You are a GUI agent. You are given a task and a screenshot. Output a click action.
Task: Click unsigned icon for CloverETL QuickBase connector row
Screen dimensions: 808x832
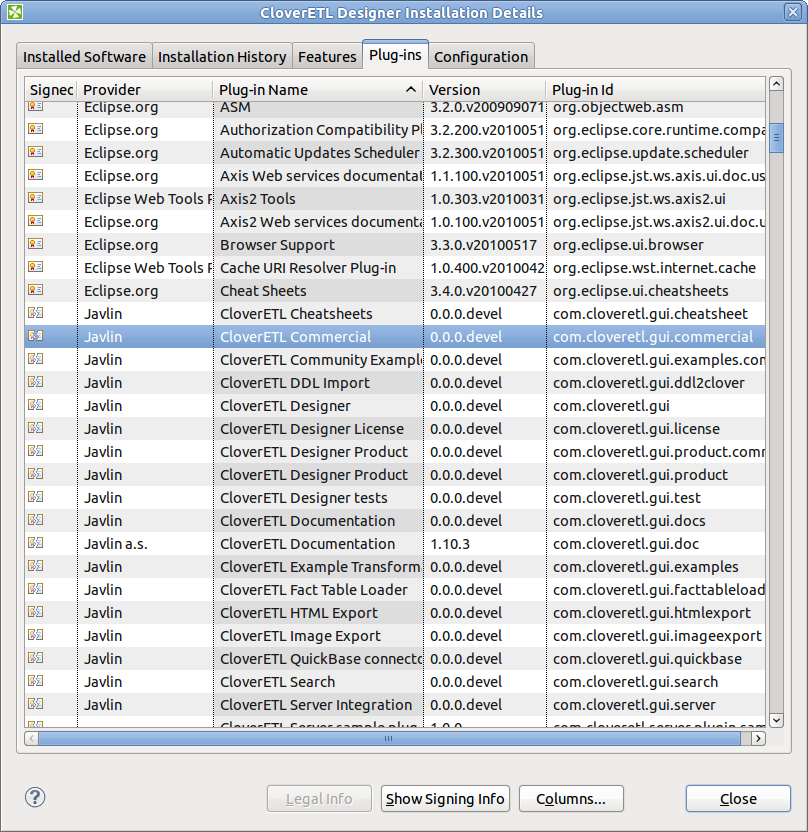point(36,658)
